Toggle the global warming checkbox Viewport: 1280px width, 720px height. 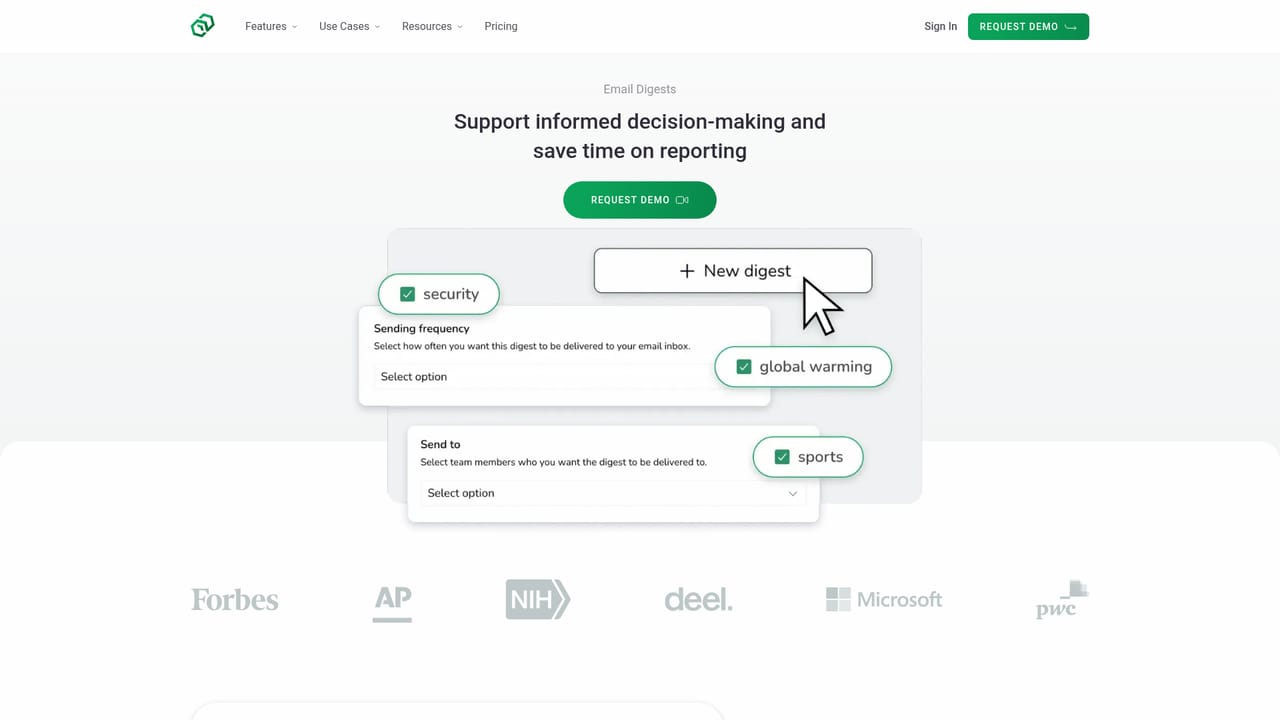(744, 367)
